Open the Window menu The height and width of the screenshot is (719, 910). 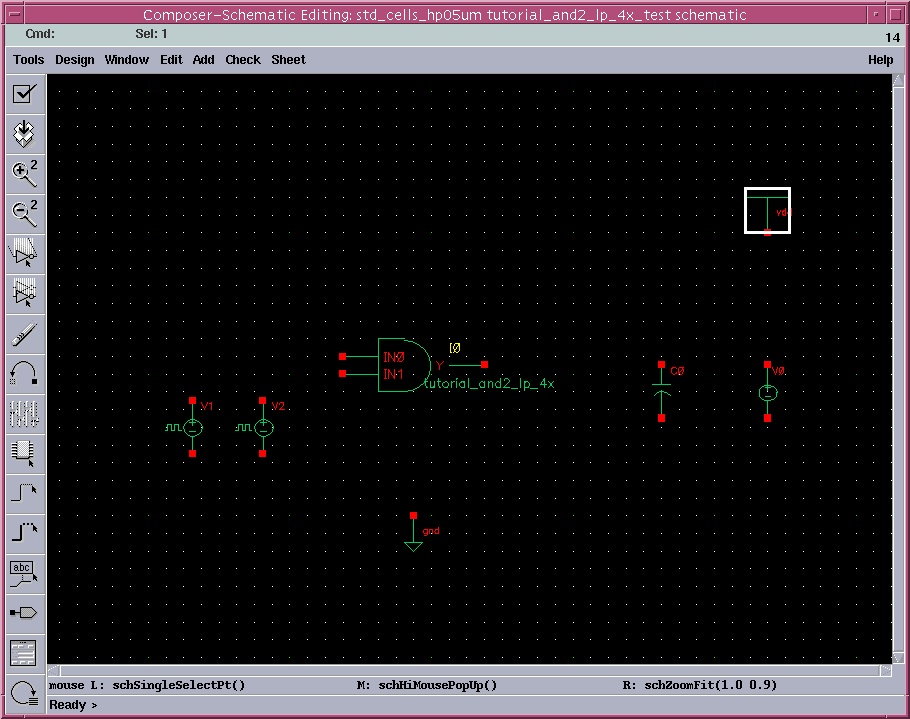coord(127,60)
